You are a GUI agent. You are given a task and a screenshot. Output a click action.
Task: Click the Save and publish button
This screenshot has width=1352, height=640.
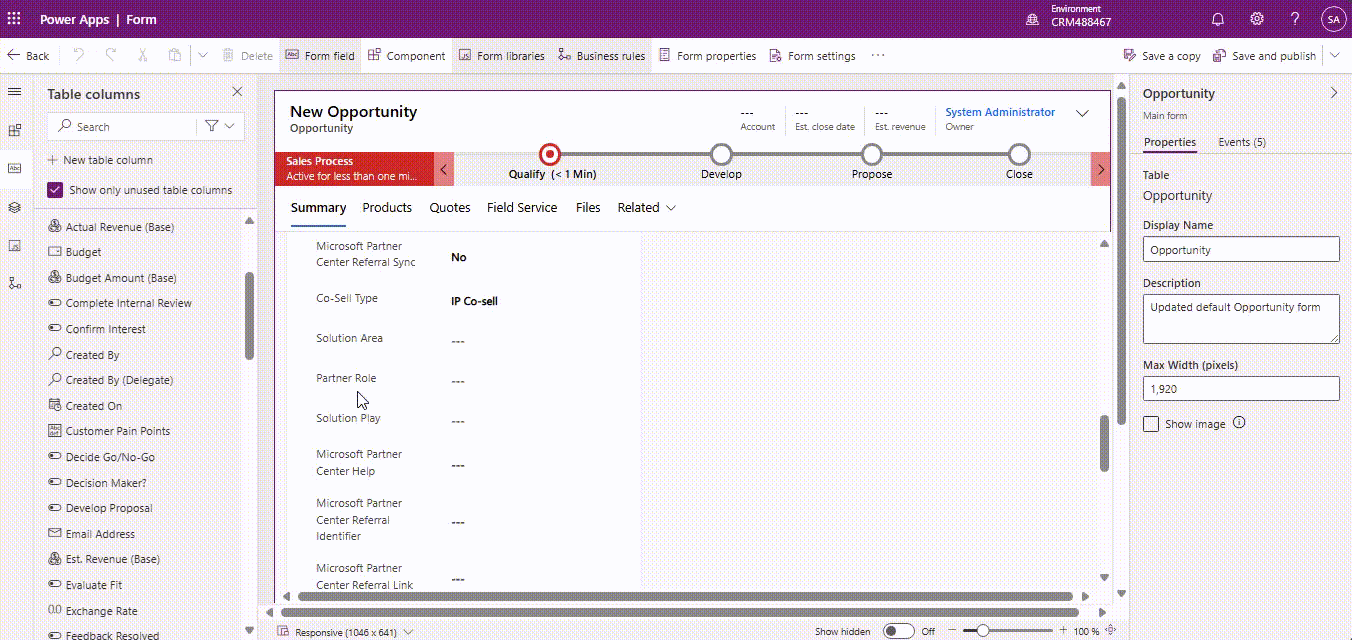1265,56
